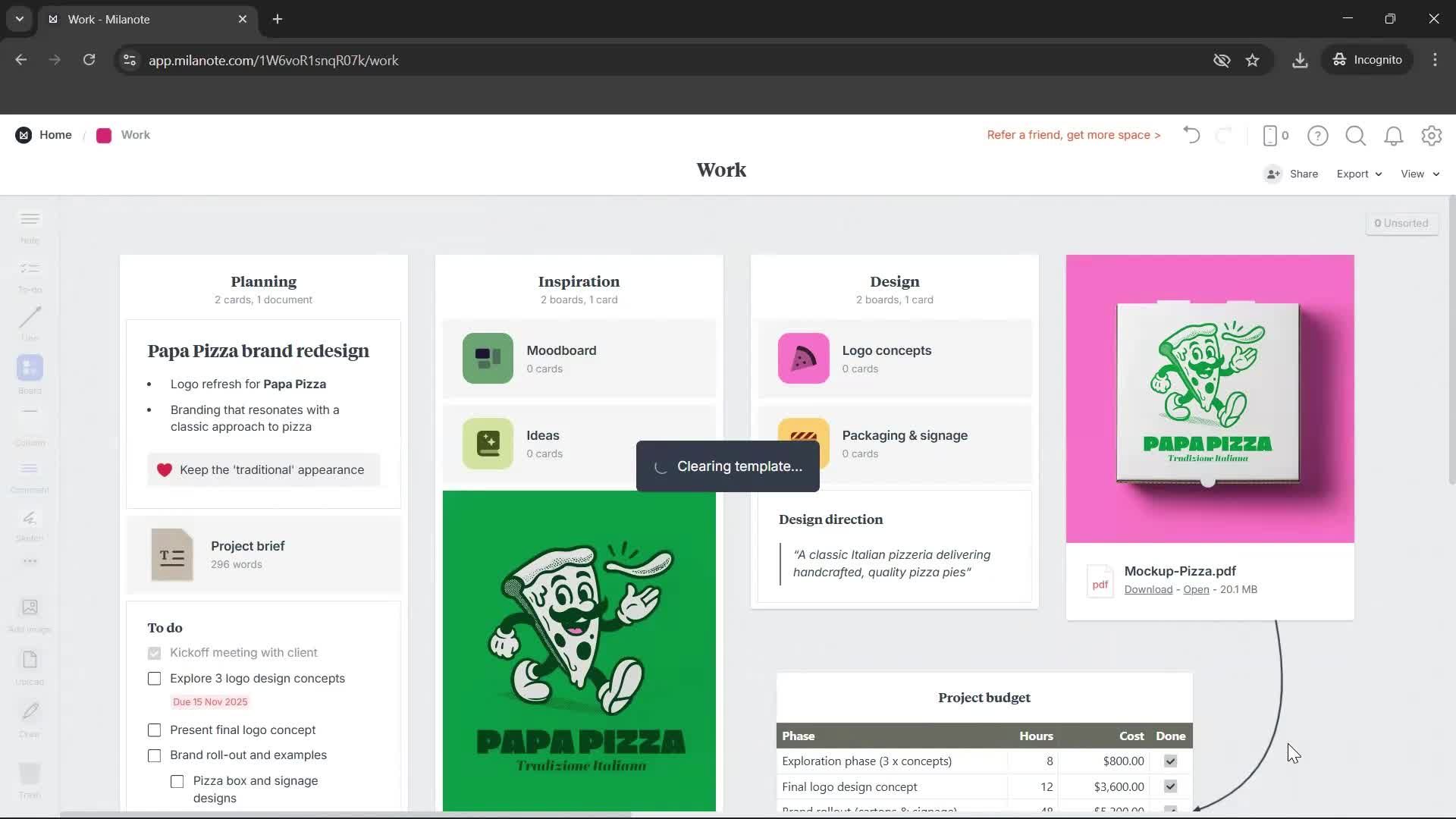Open Milanote search
Screen dimensions: 1456x819
pyautogui.click(x=1355, y=135)
